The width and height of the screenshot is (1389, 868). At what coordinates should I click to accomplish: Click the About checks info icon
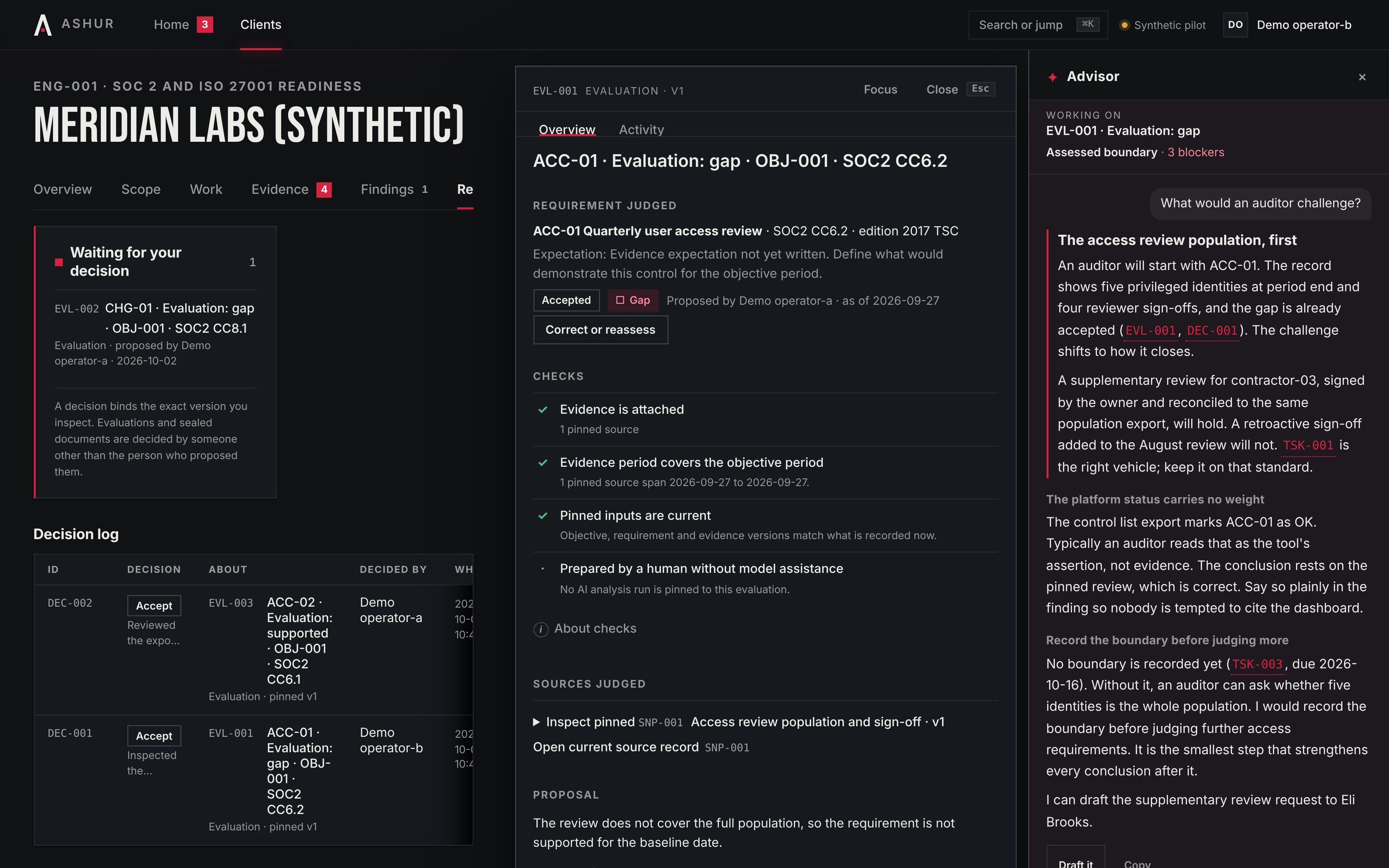[x=541, y=629]
